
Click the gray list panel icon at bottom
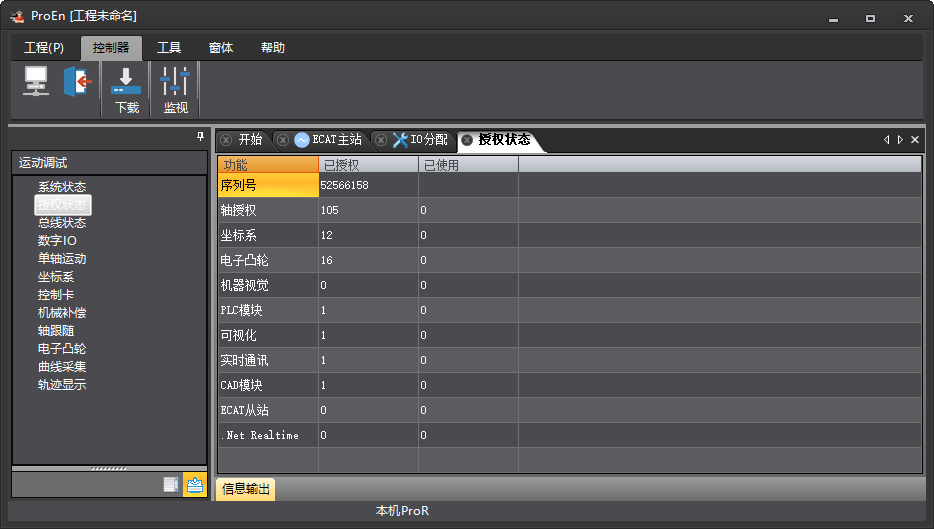tap(171, 485)
